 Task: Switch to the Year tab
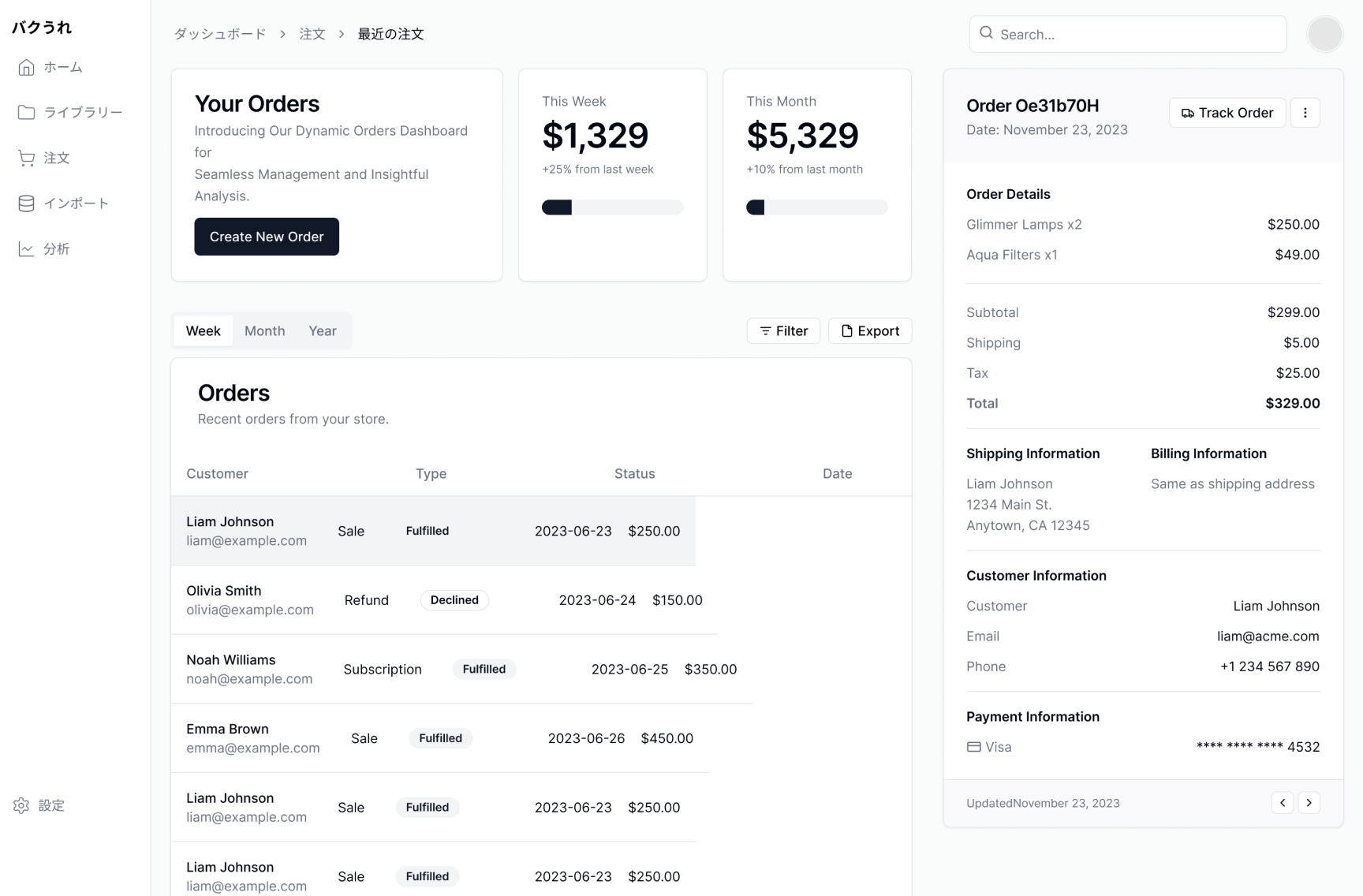click(322, 331)
